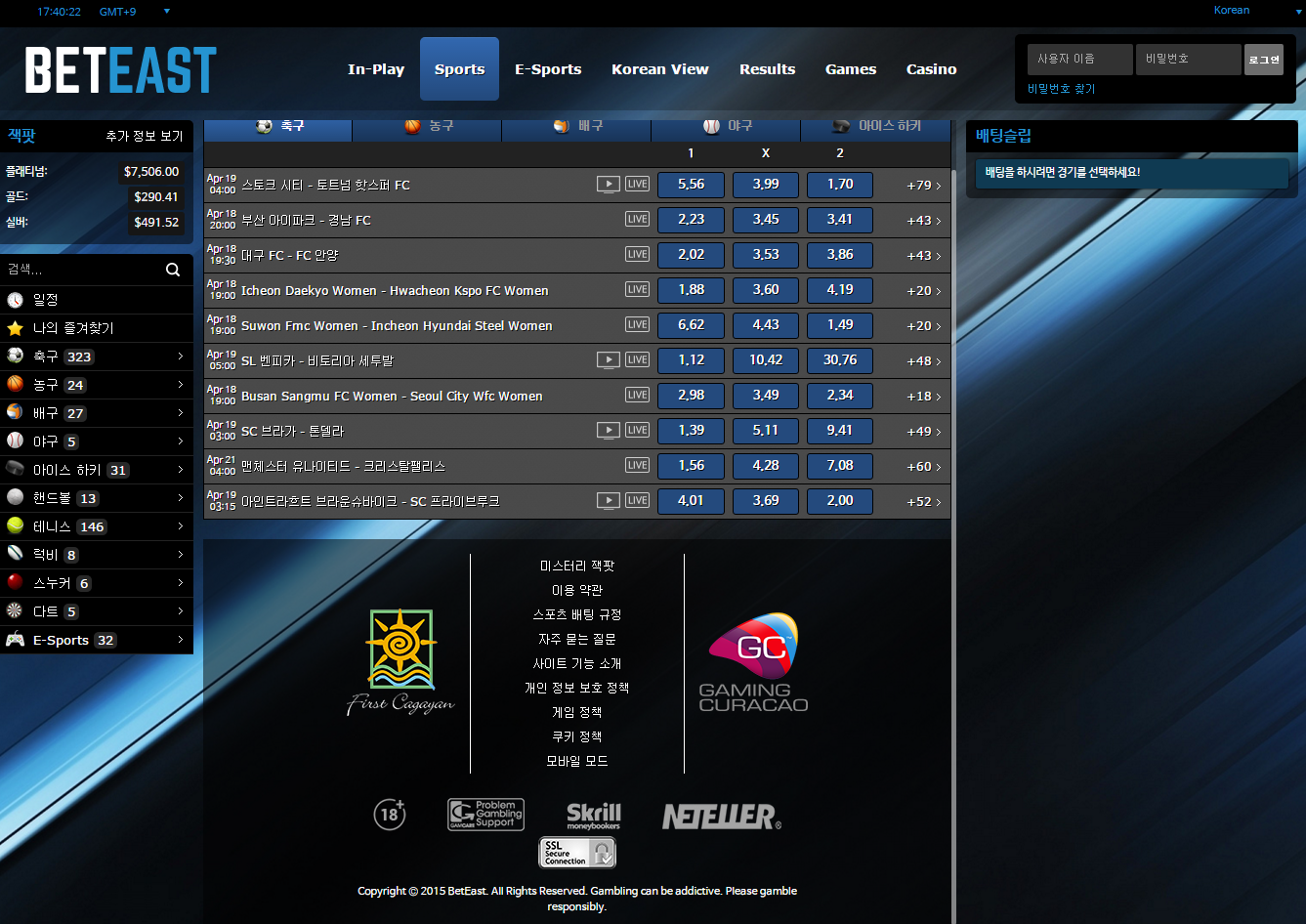Click the 비밀번호 password field

pos(1188,60)
